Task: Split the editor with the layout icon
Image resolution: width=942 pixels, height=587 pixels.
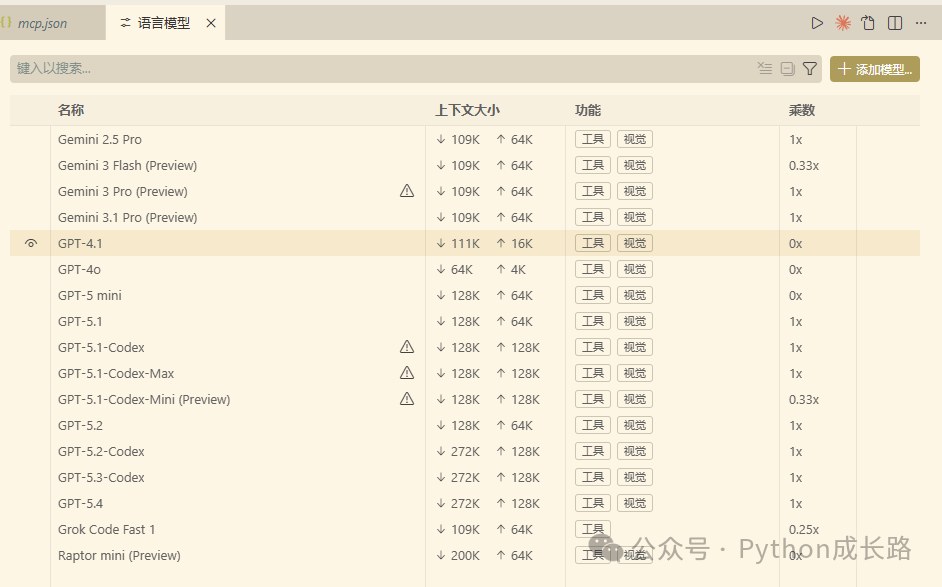Action: click(895, 23)
